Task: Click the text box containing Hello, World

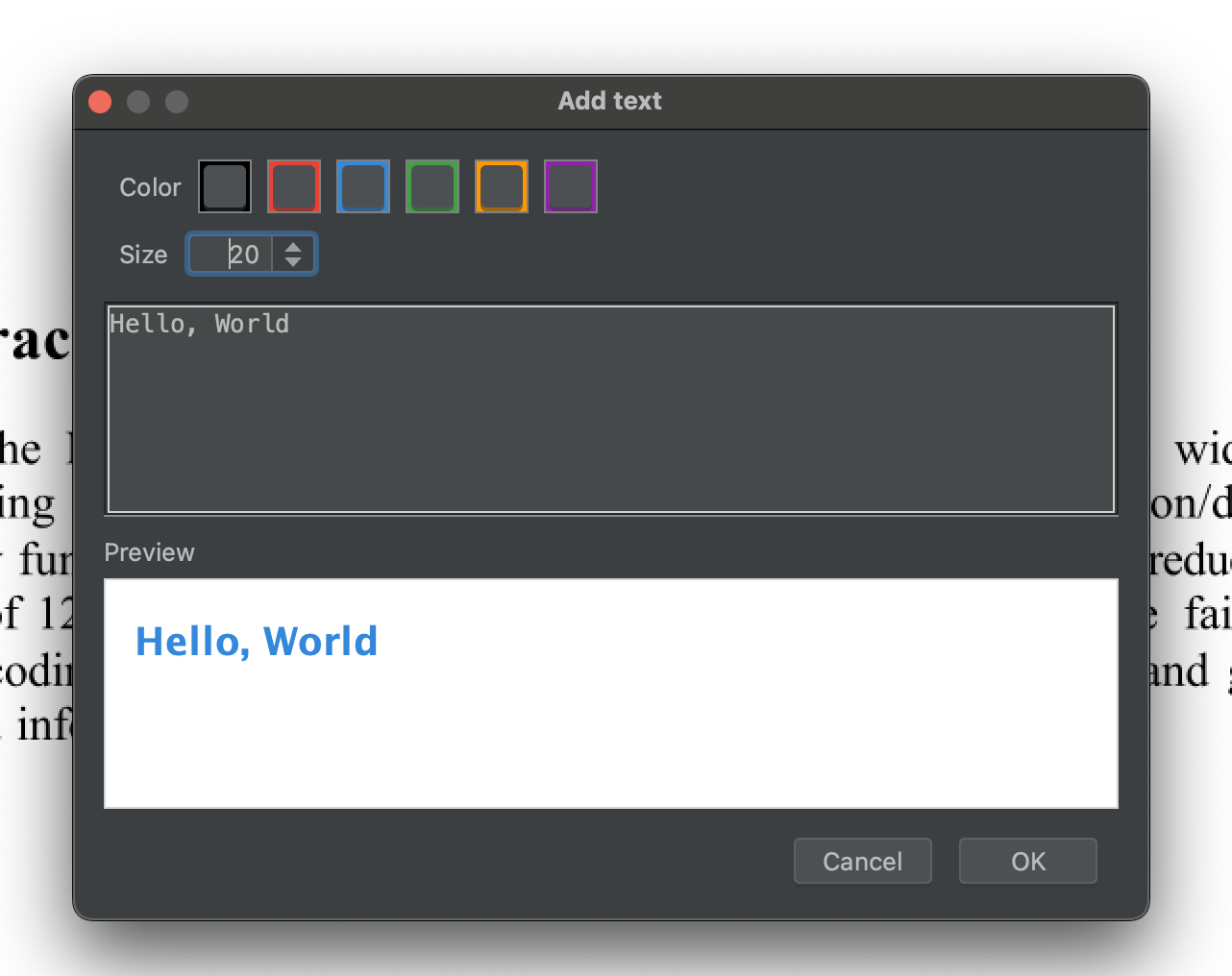Action: 610,408
